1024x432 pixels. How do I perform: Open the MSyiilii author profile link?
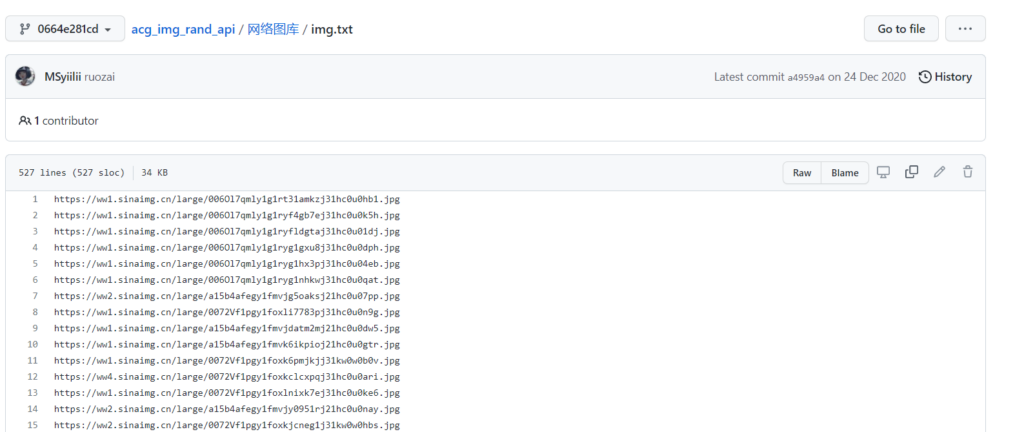click(x=63, y=77)
